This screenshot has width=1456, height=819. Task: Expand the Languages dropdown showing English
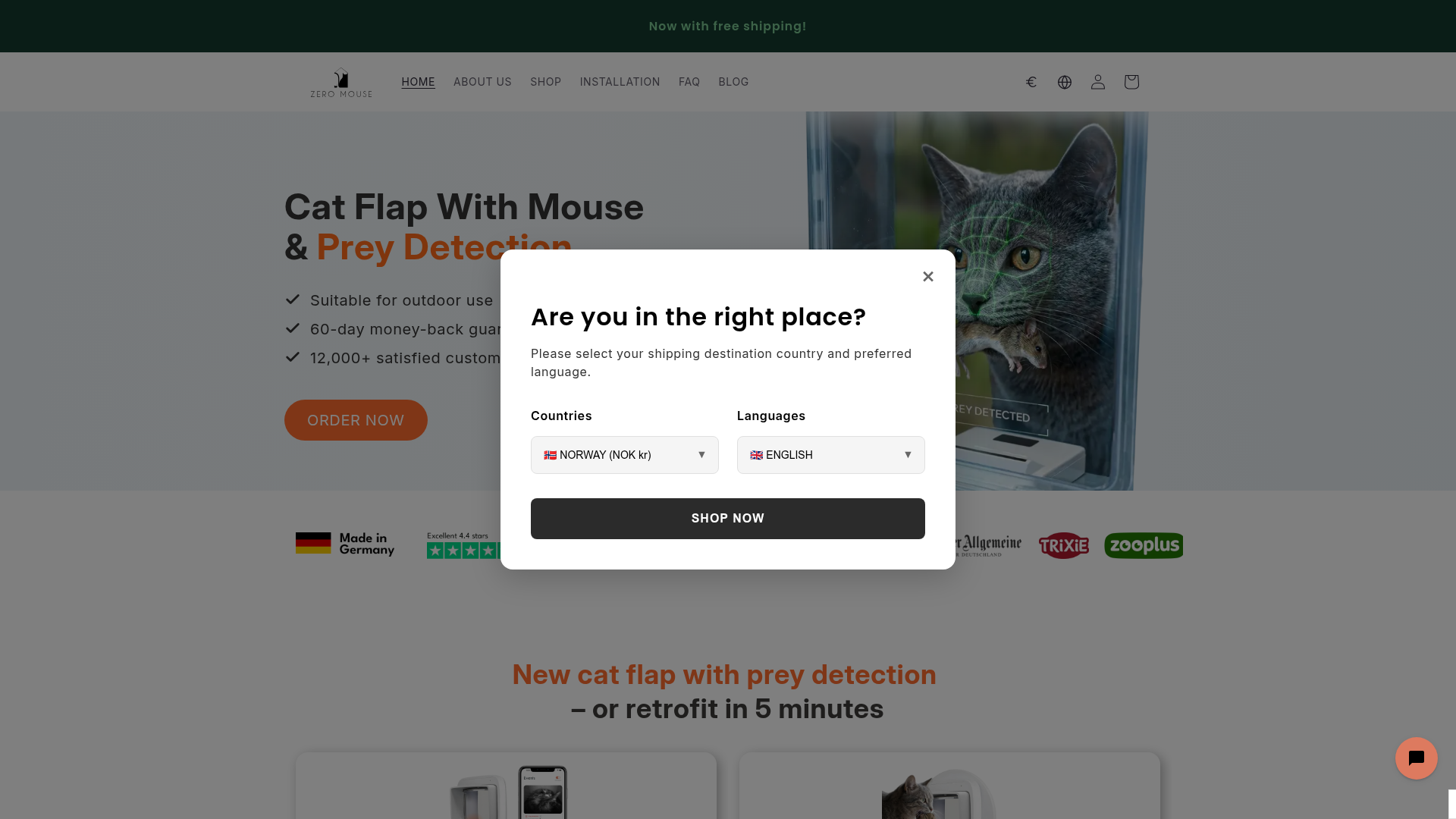coord(830,455)
